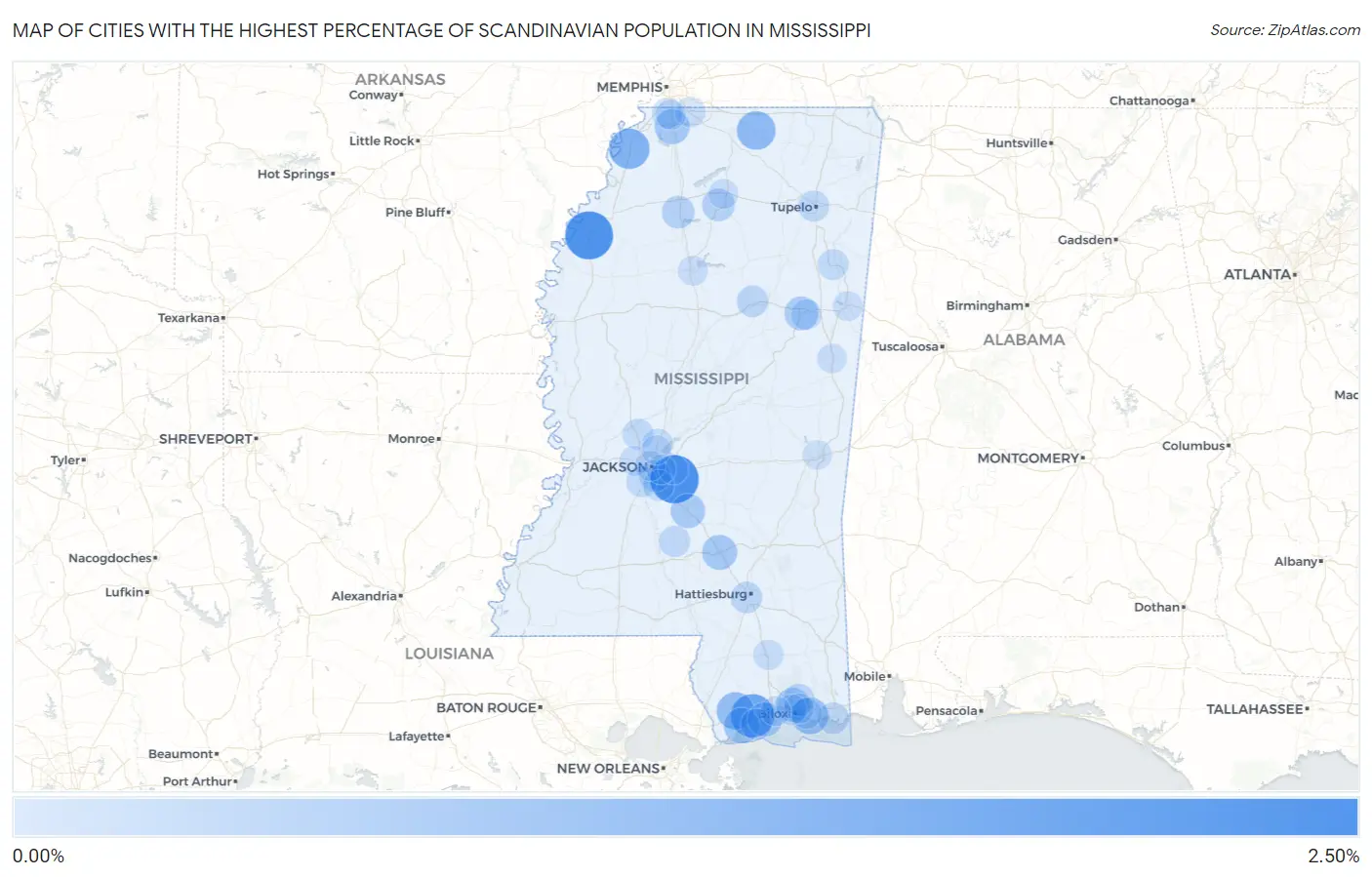Click the Pine Bluff city label
This screenshot has width=1372, height=877.
[416, 213]
